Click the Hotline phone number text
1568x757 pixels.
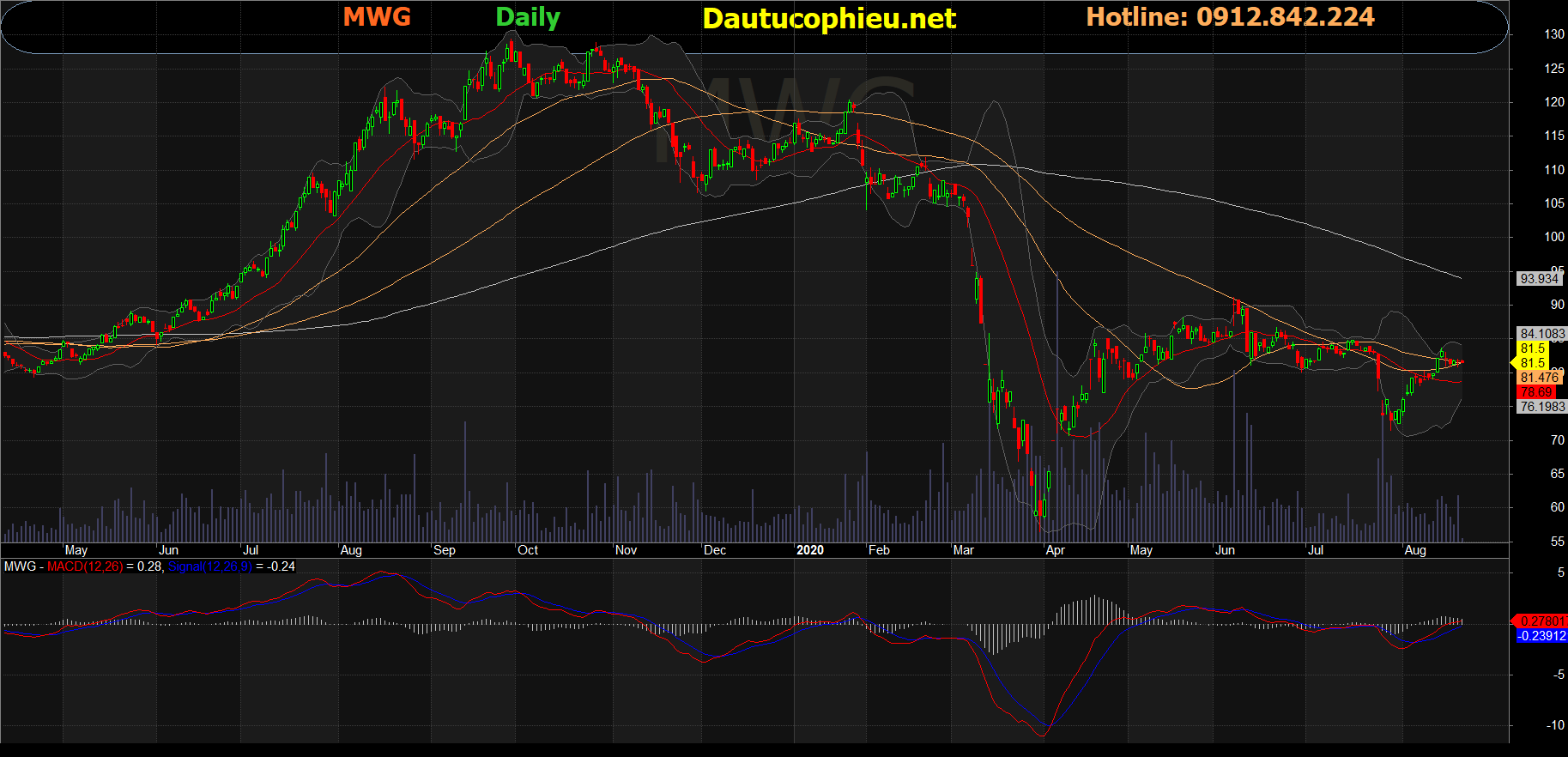click(1230, 17)
